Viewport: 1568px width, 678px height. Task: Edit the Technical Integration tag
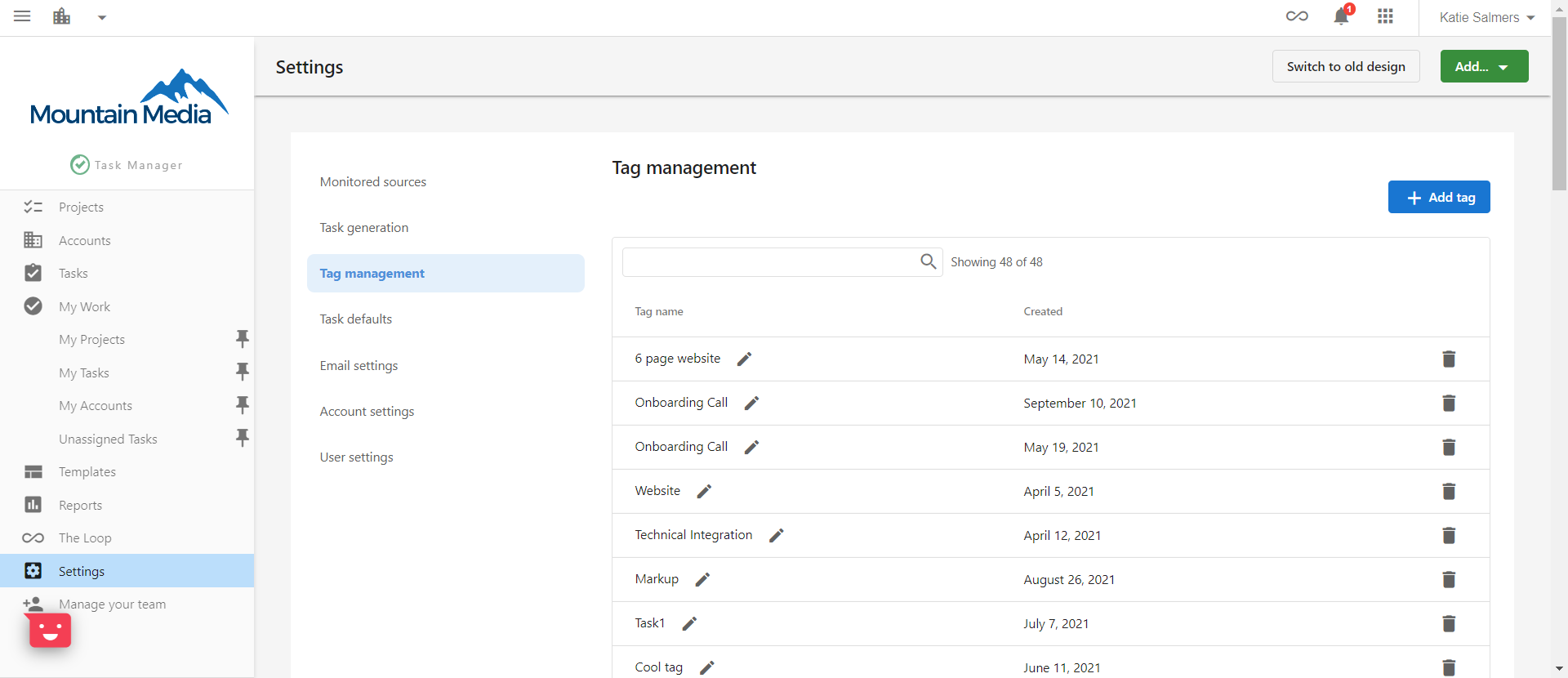(776, 535)
